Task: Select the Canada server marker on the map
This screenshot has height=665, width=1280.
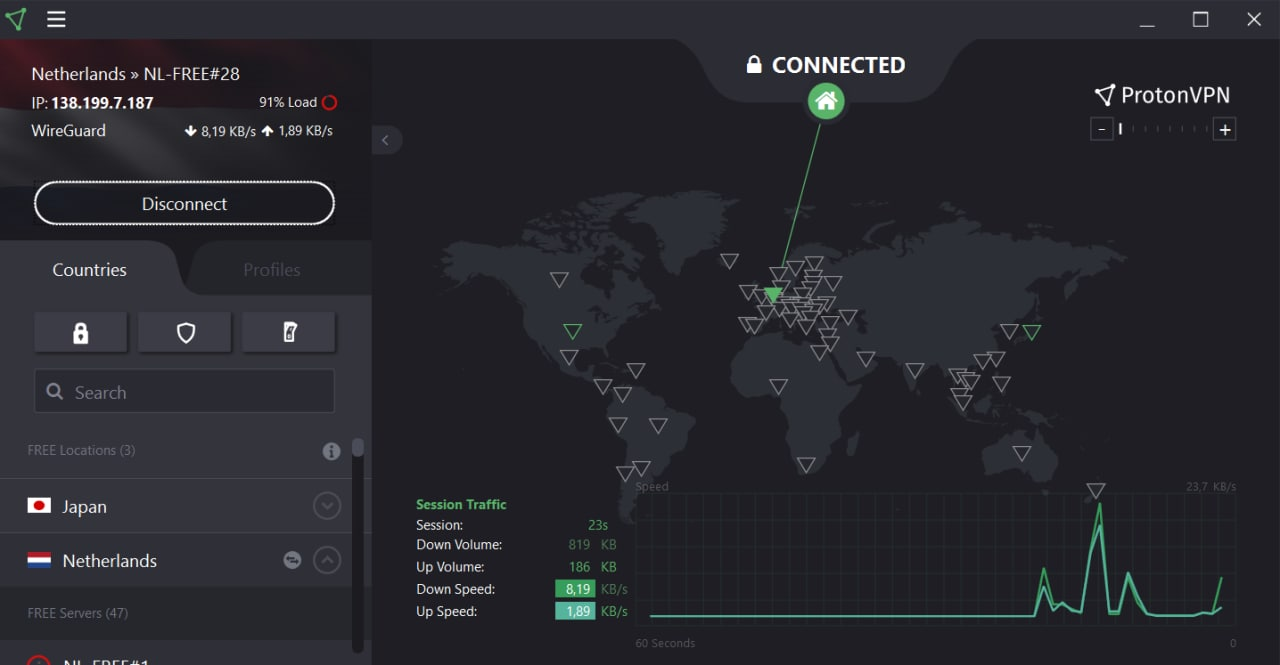Action: pos(560,280)
